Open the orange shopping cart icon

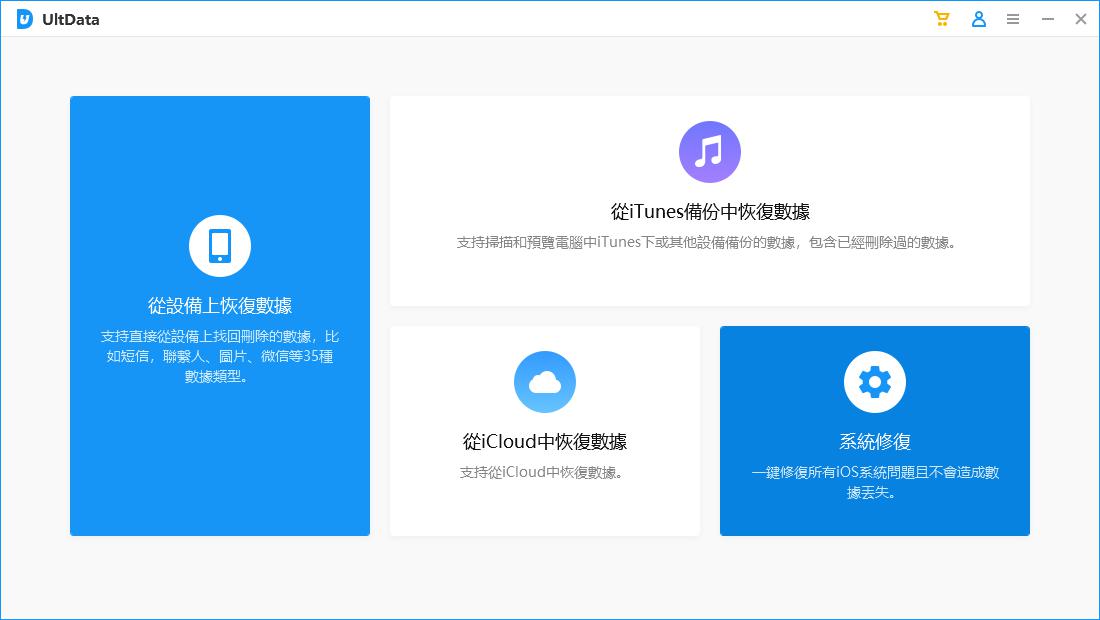pyautogui.click(x=941, y=18)
